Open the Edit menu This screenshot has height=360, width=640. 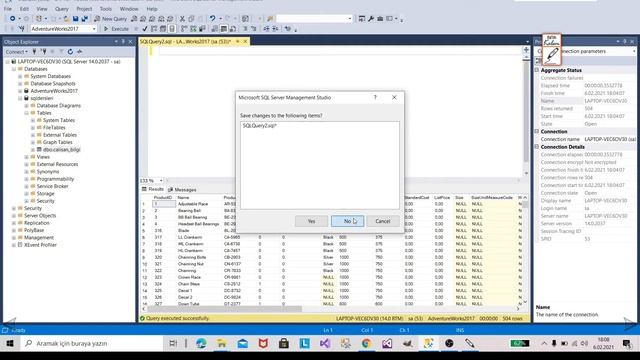(x=24, y=9)
